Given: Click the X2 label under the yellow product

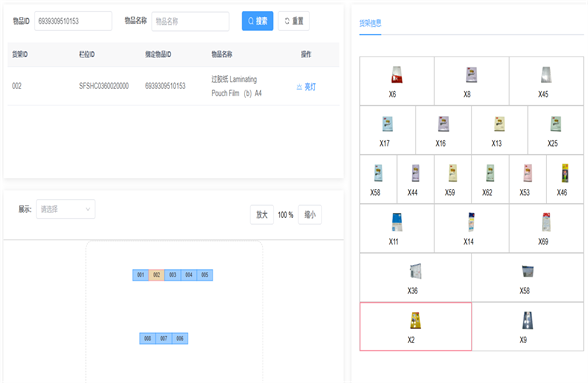Looking at the screenshot, I should 411,340.
